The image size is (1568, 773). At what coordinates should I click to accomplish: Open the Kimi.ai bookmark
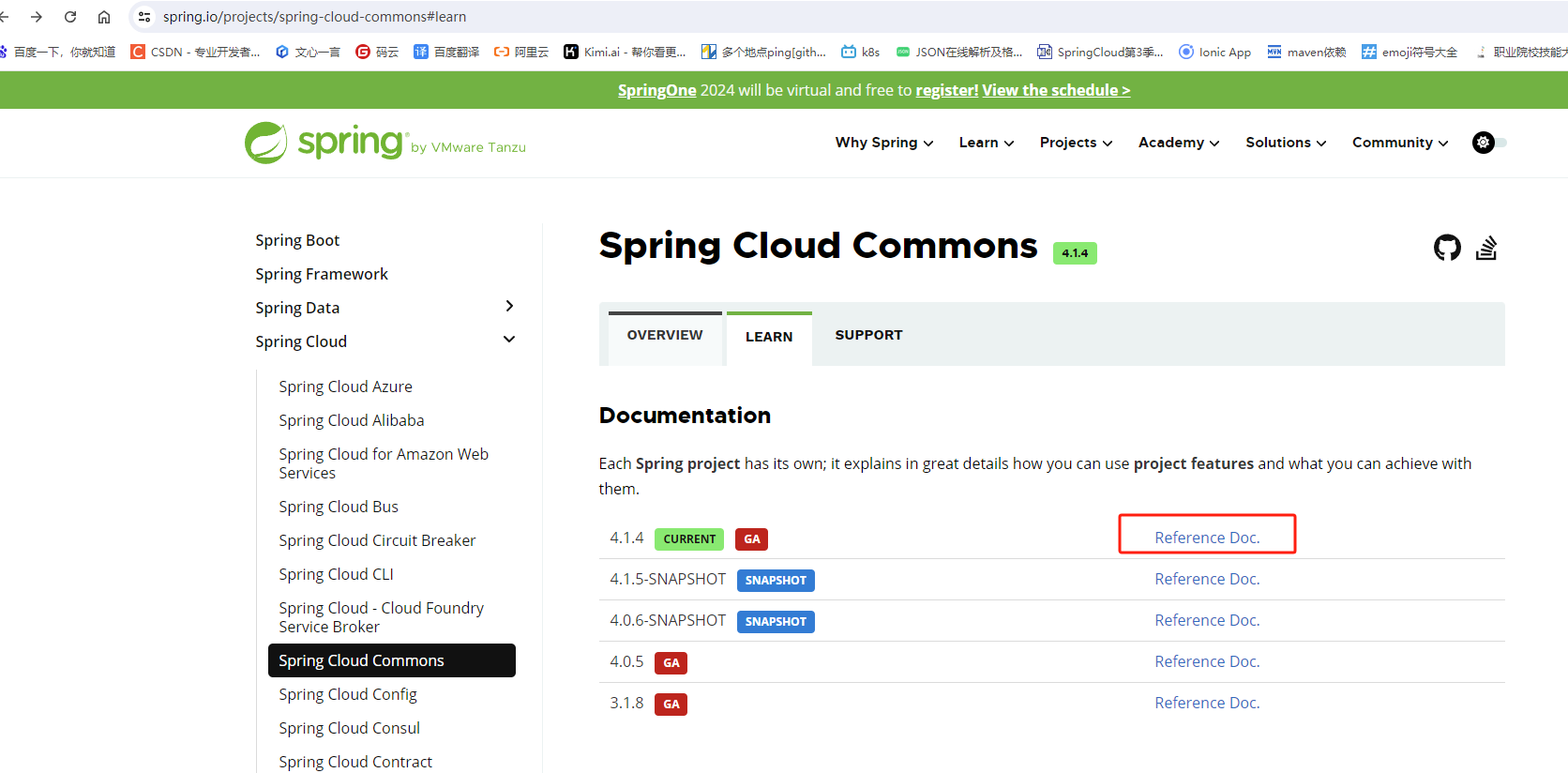[x=625, y=52]
